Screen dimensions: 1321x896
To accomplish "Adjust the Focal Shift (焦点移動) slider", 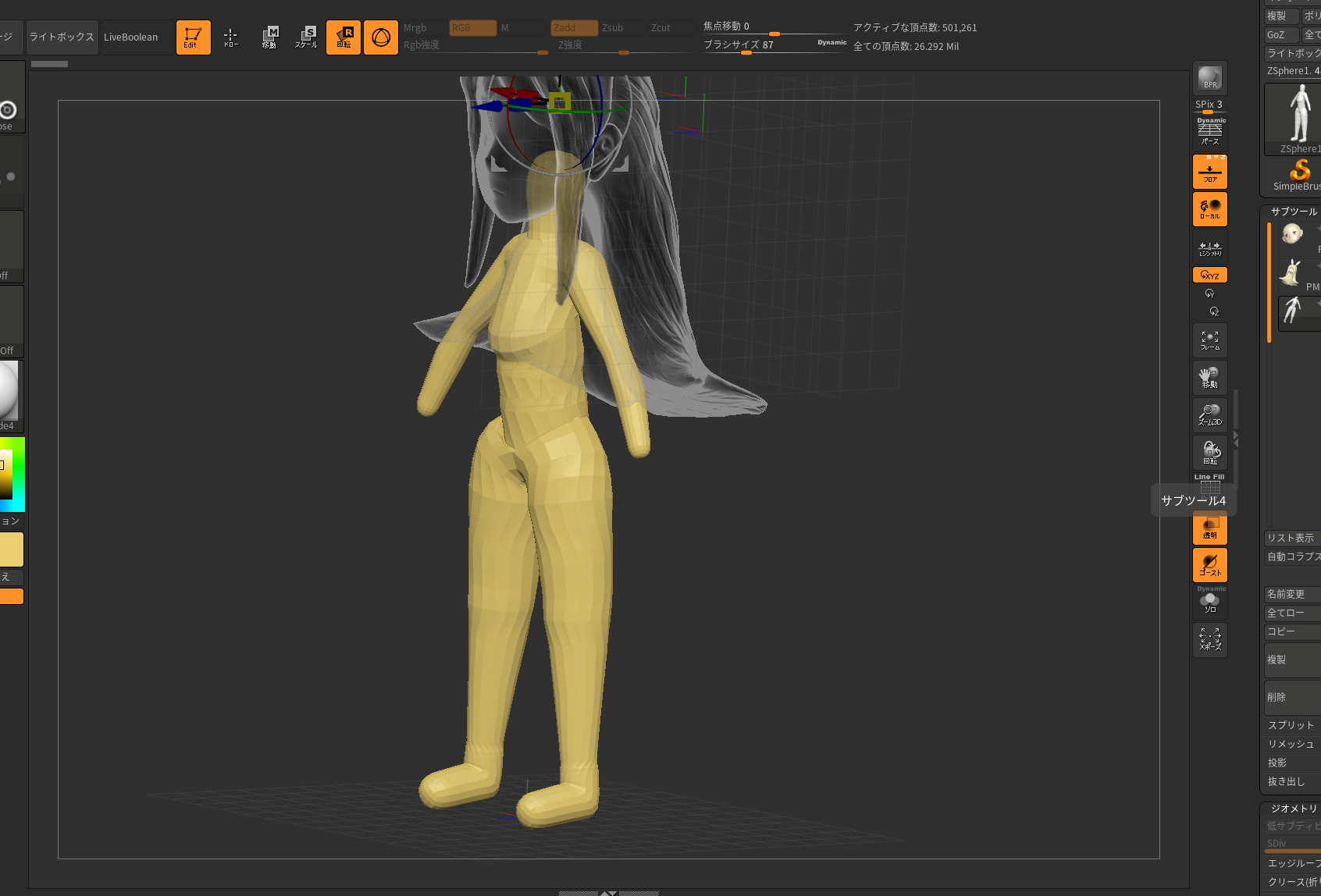I will coord(774,28).
